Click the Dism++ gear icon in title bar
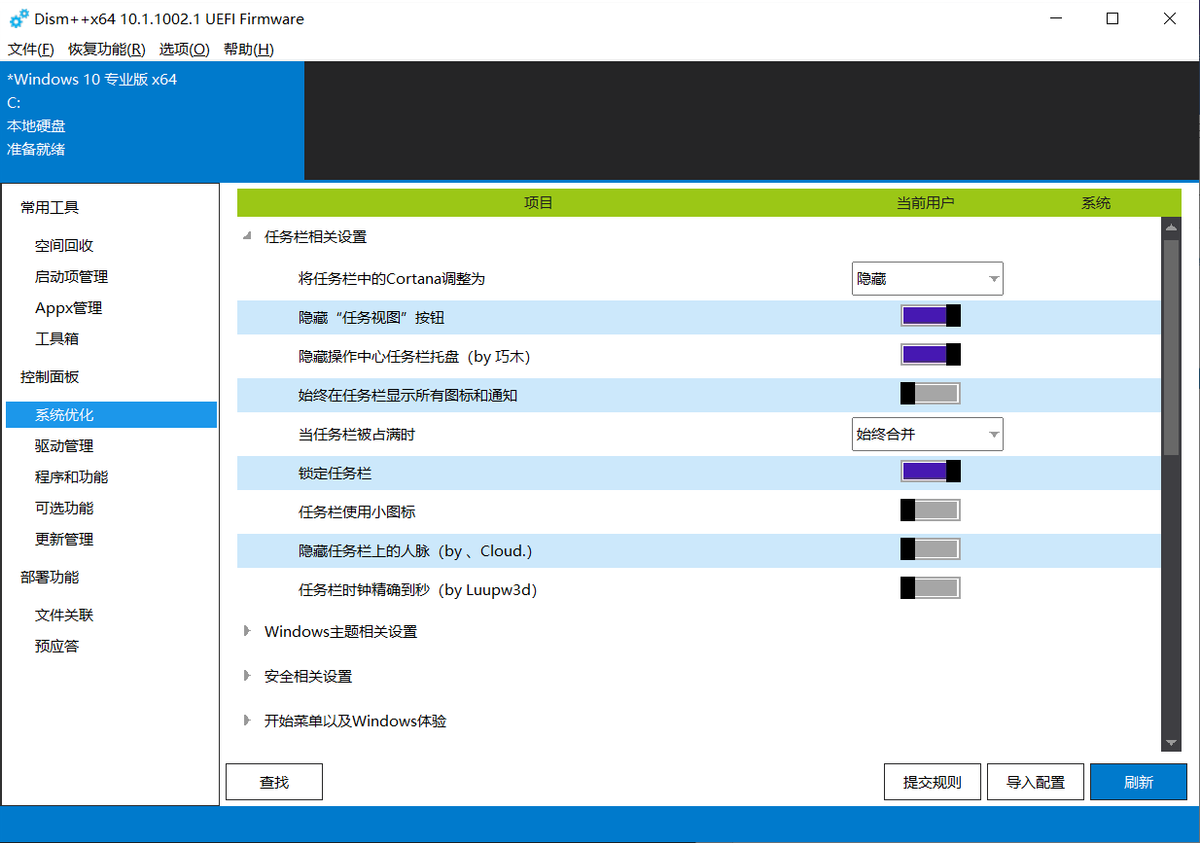Image resolution: width=1200 pixels, height=843 pixels. pyautogui.click(x=19, y=19)
